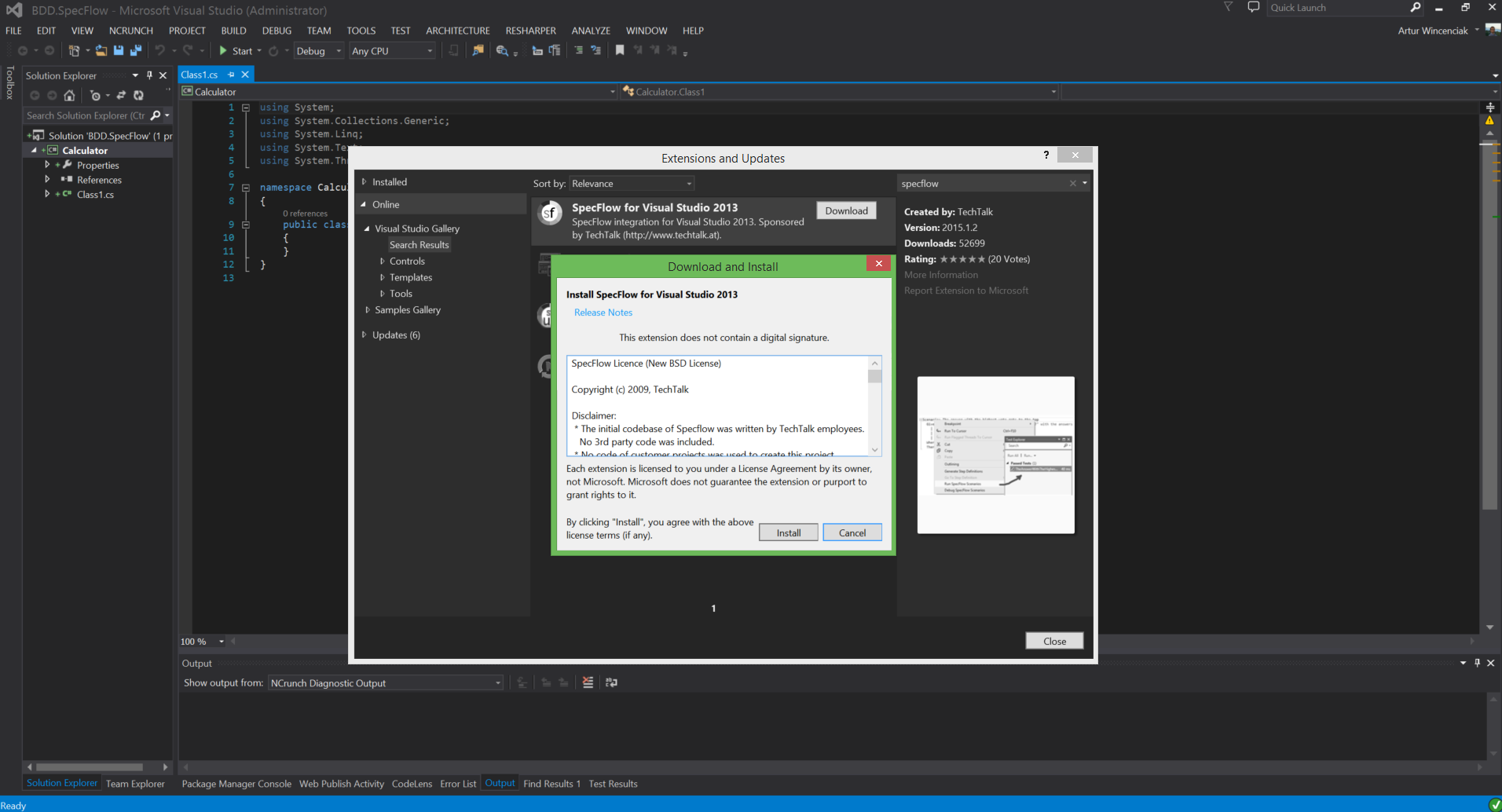Click the Clear All output icon
1502x812 pixels.
point(588,682)
